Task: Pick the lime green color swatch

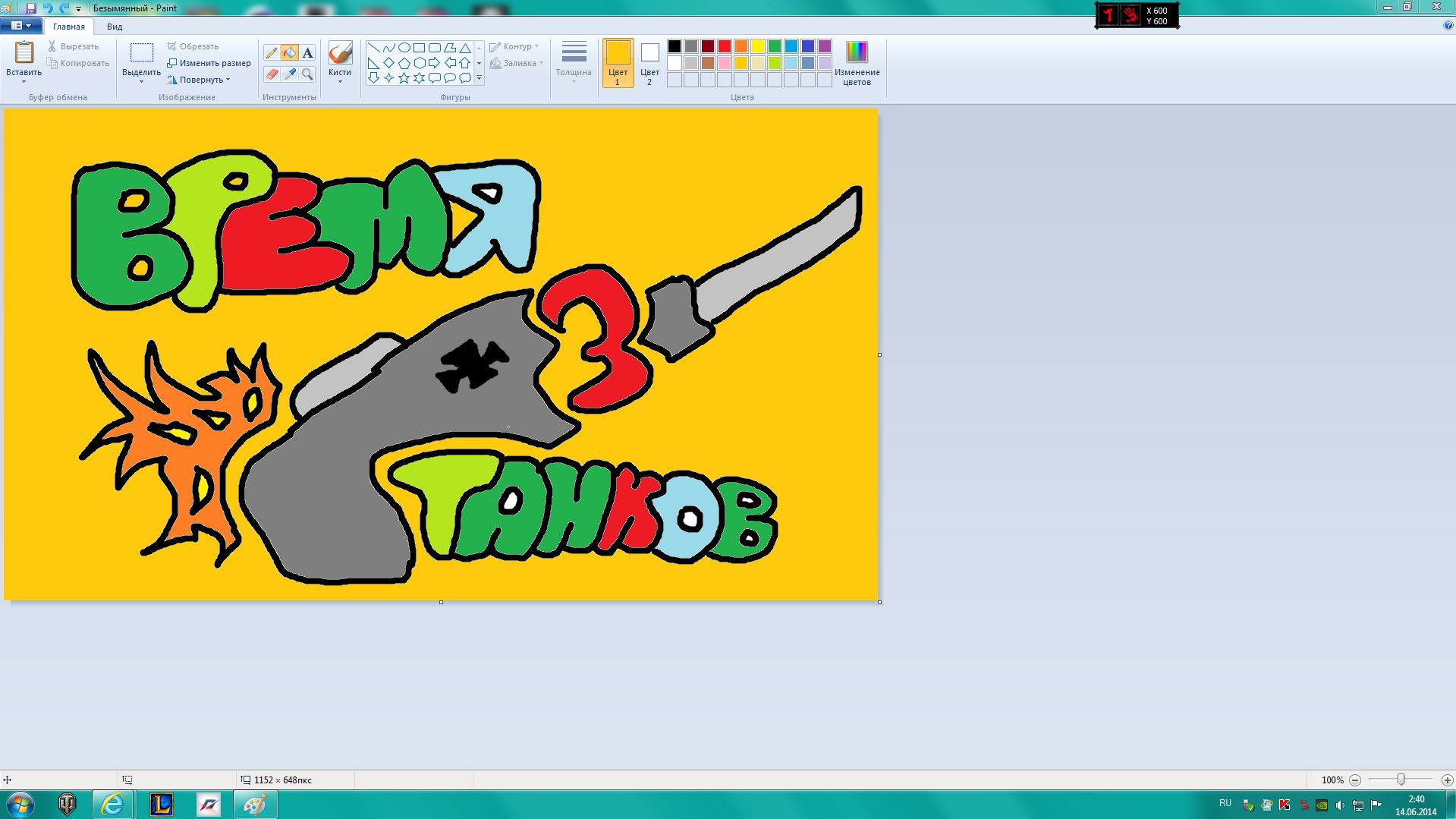Action: [x=775, y=63]
